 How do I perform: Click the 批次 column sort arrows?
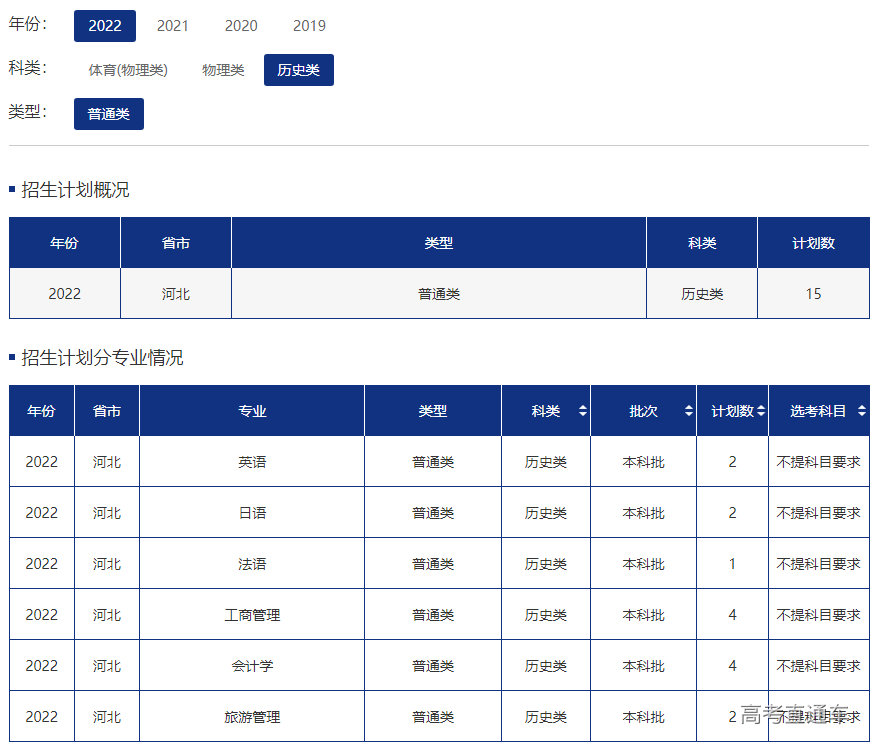[x=688, y=411]
